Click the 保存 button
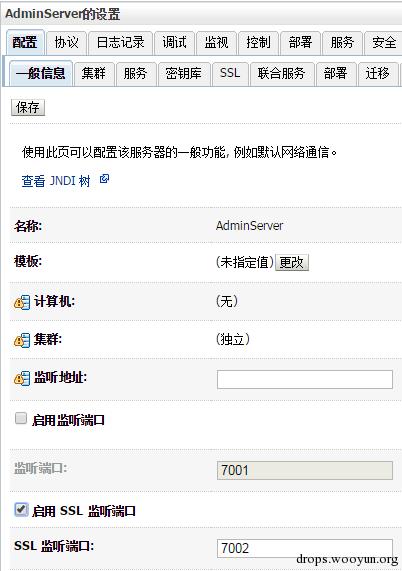The width and height of the screenshot is (402, 571). pyautogui.click(x=28, y=107)
